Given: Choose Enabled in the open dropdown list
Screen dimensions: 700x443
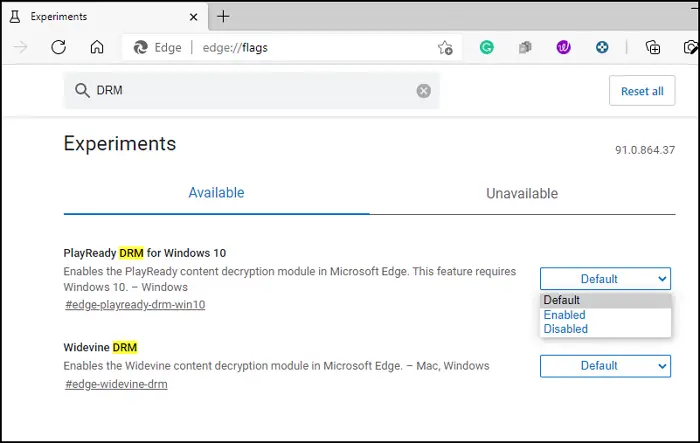Looking at the screenshot, I should pyautogui.click(x=605, y=315).
